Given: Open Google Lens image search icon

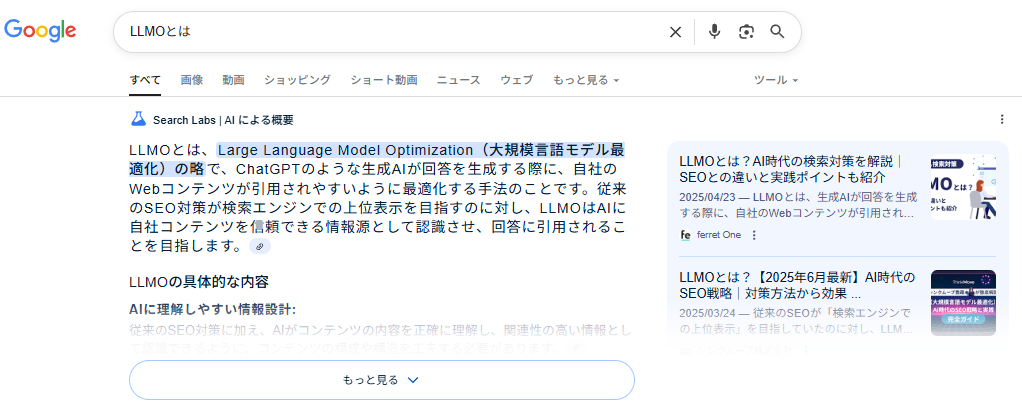Looking at the screenshot, I should pos(746,31).
